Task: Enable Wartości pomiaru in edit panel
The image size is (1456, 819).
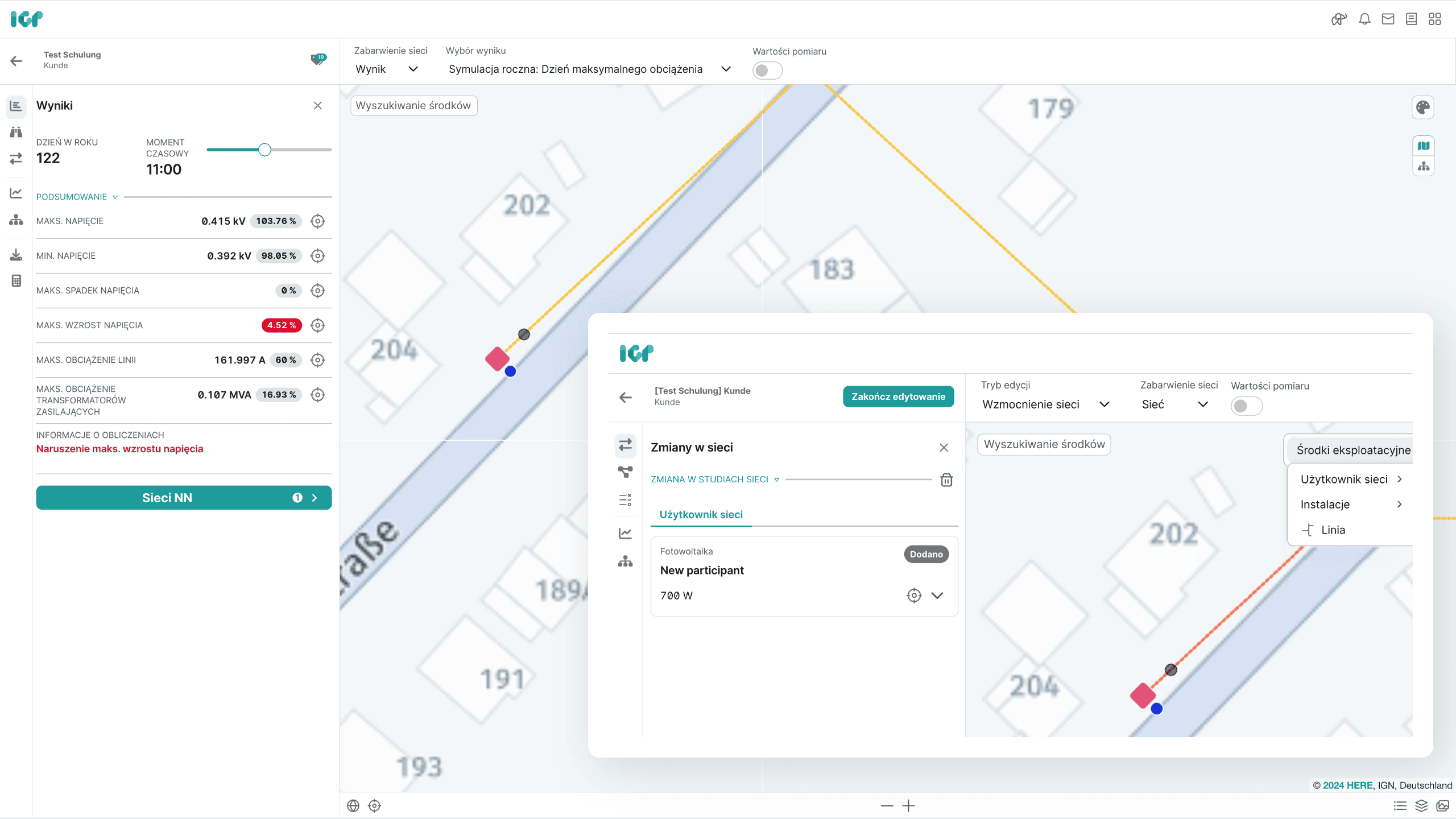Action: pyautogui.click(x=1246, y=406)
